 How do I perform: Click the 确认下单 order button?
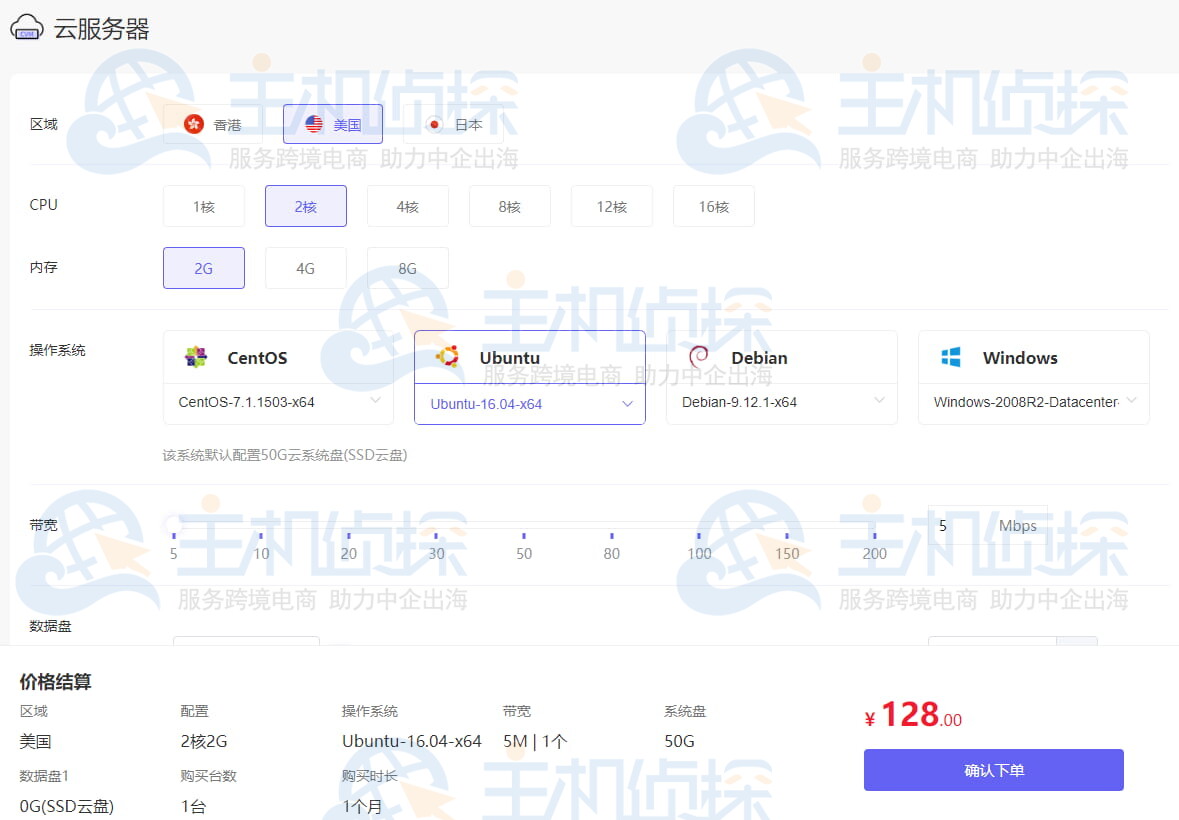pyautogui.click(x=992, y=769)
